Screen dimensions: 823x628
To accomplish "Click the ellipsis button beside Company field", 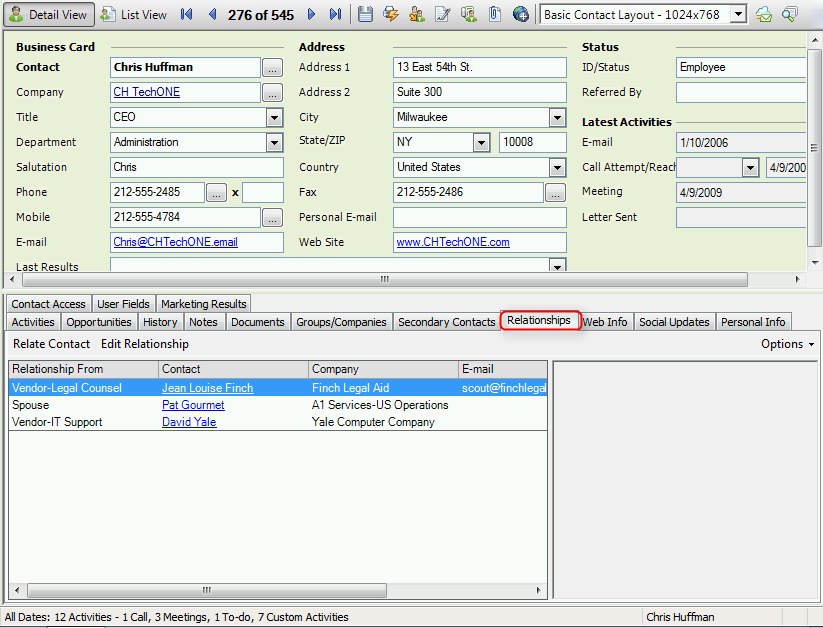I will click(x=272, y=92).
